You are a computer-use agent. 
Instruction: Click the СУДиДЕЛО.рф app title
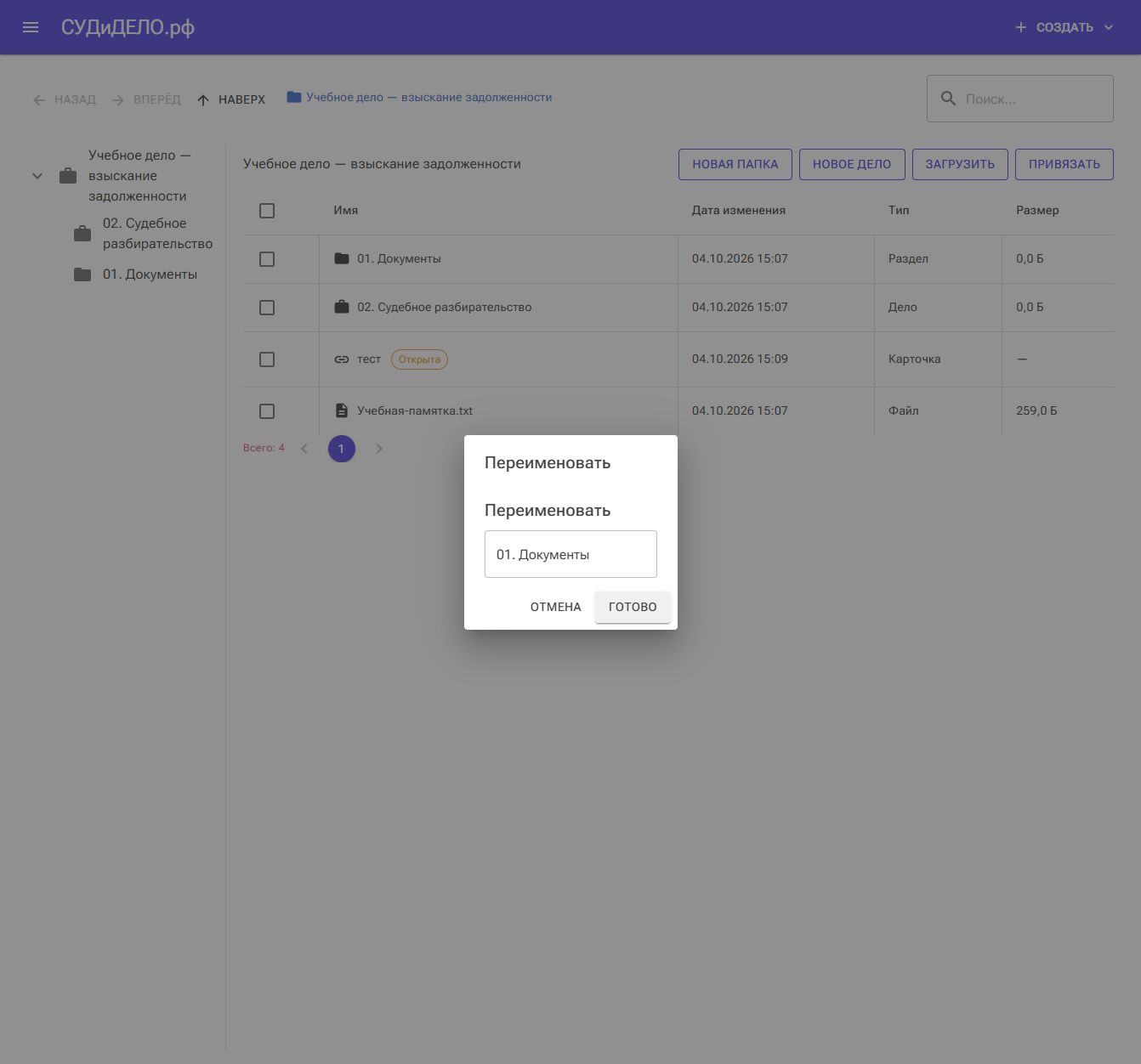(x=128, y=27)
